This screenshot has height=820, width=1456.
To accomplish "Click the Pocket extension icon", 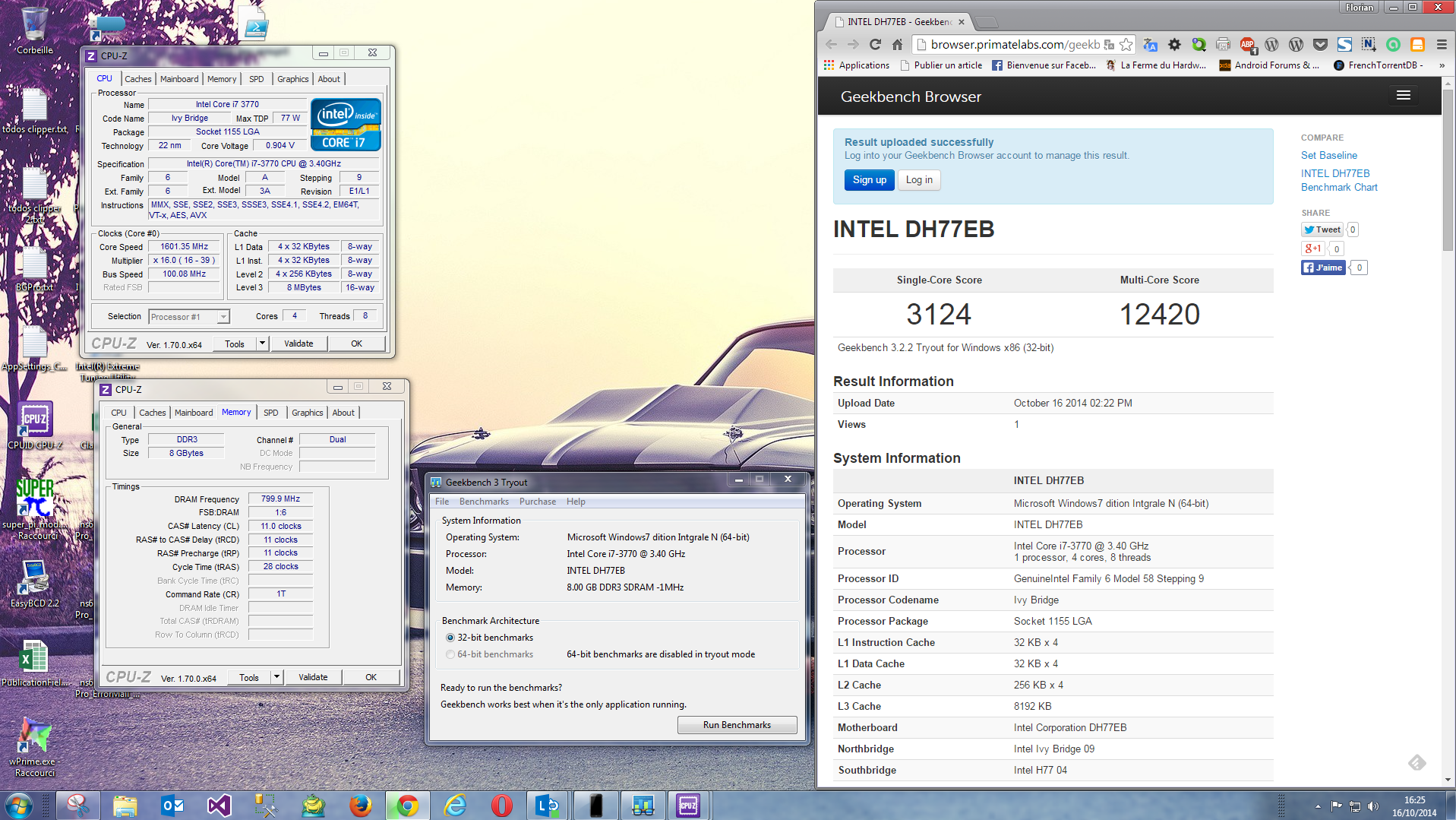I will tap(1320, 45).
